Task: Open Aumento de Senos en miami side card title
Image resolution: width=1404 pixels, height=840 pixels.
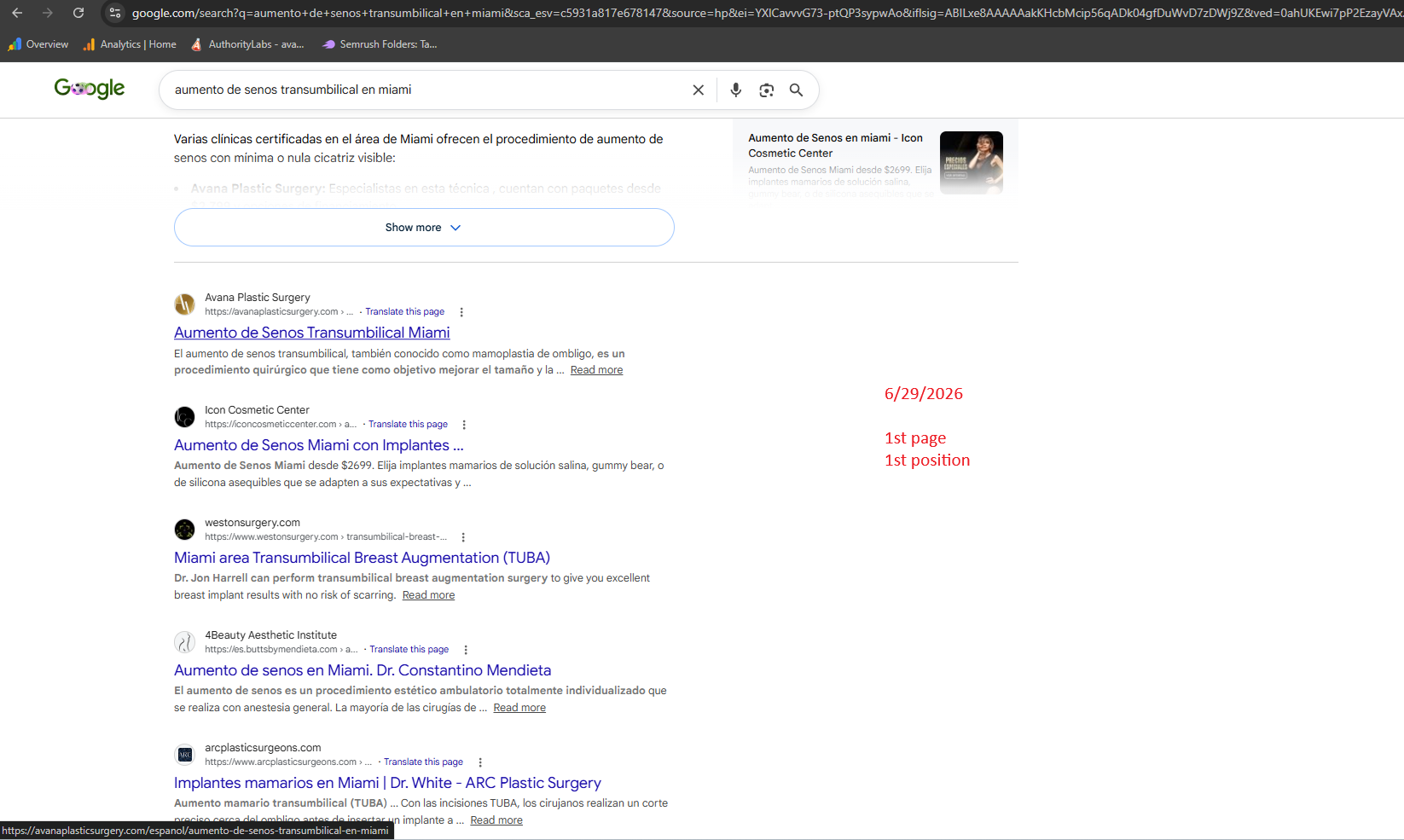Action: click(x=835, y=146)
